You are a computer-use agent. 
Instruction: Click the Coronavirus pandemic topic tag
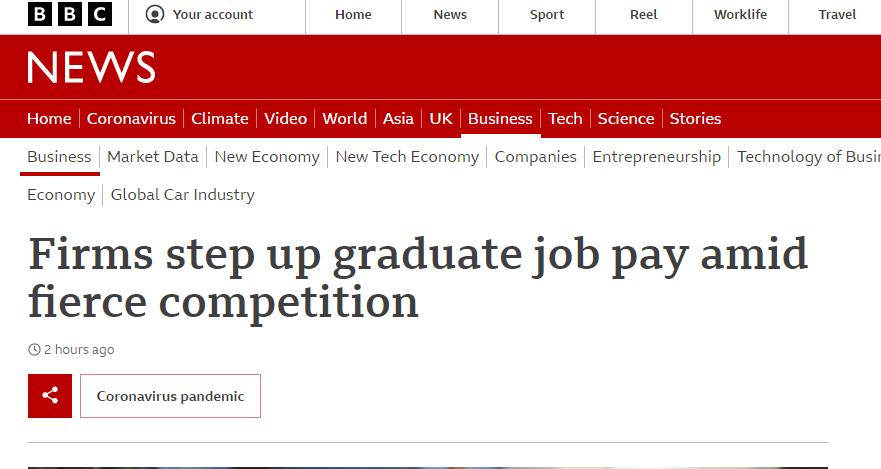pos(170,396)
